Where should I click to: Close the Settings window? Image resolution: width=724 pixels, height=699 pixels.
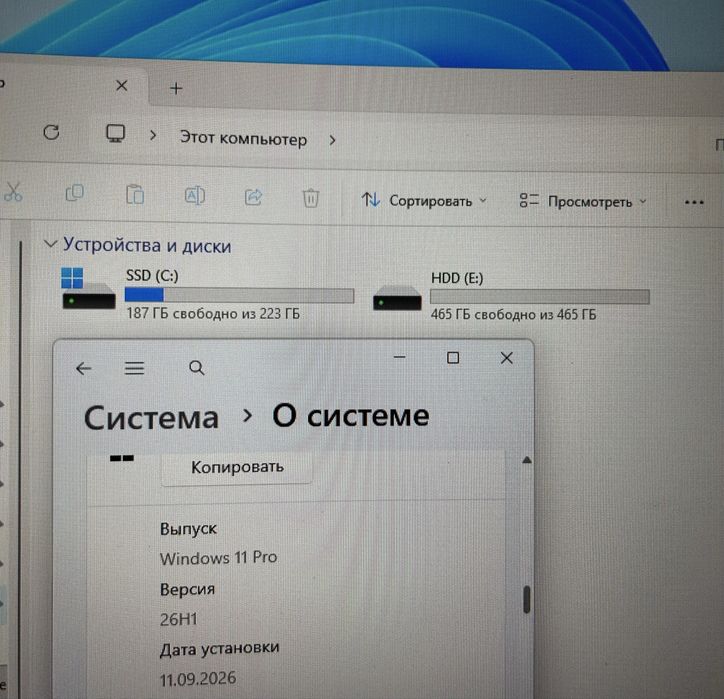(x=507, y=358)
